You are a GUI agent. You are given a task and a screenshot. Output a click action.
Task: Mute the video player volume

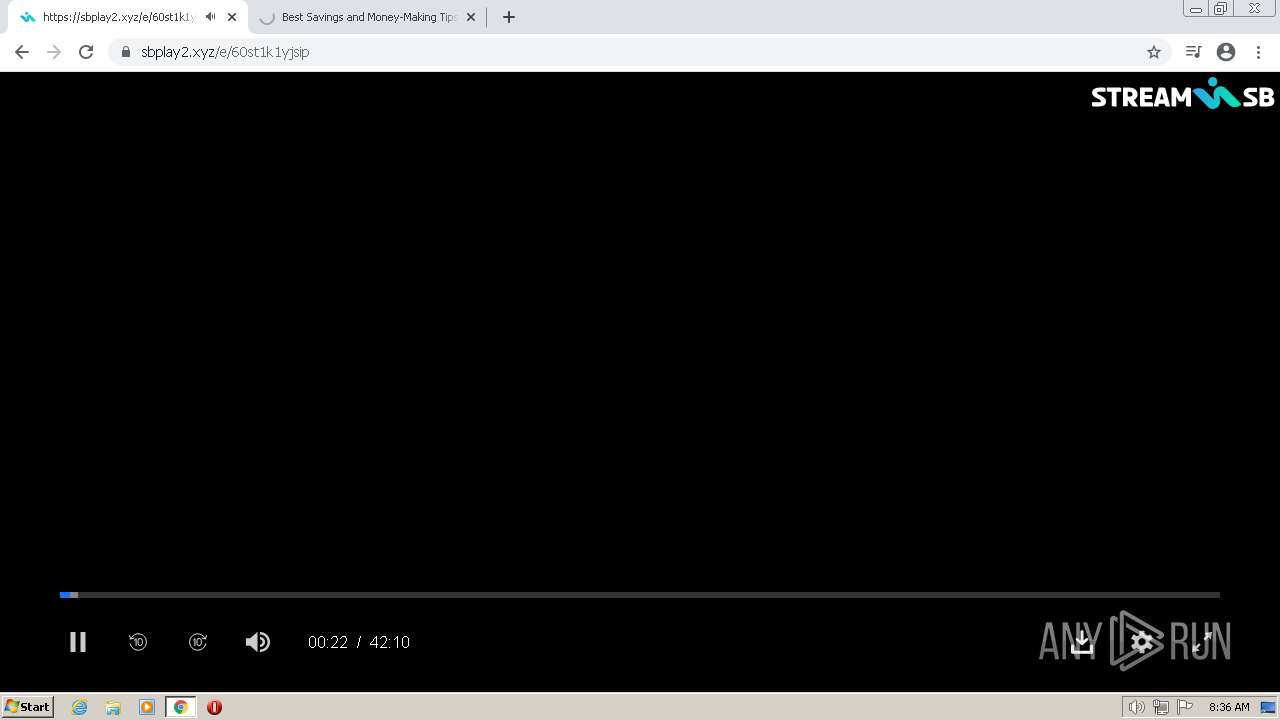258,642
